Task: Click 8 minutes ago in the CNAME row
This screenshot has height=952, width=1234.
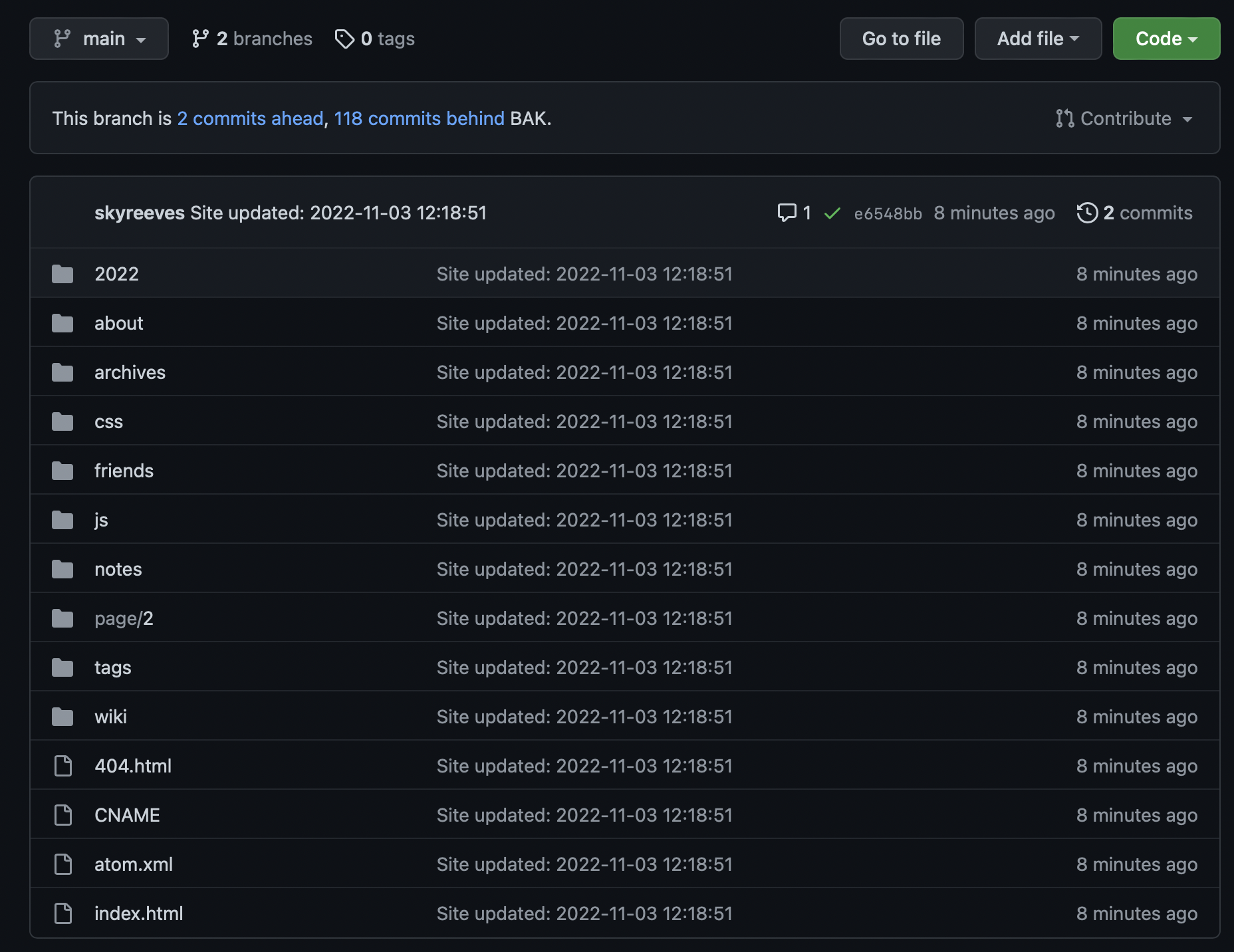Action: [x=1137, y=815]
